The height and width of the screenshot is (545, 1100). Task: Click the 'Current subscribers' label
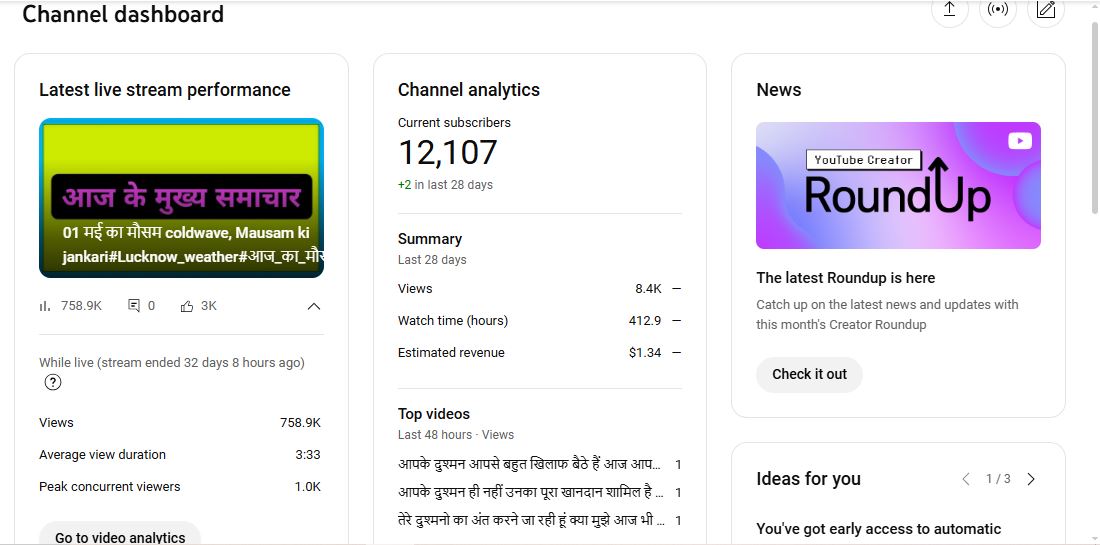tap(454, 123)
